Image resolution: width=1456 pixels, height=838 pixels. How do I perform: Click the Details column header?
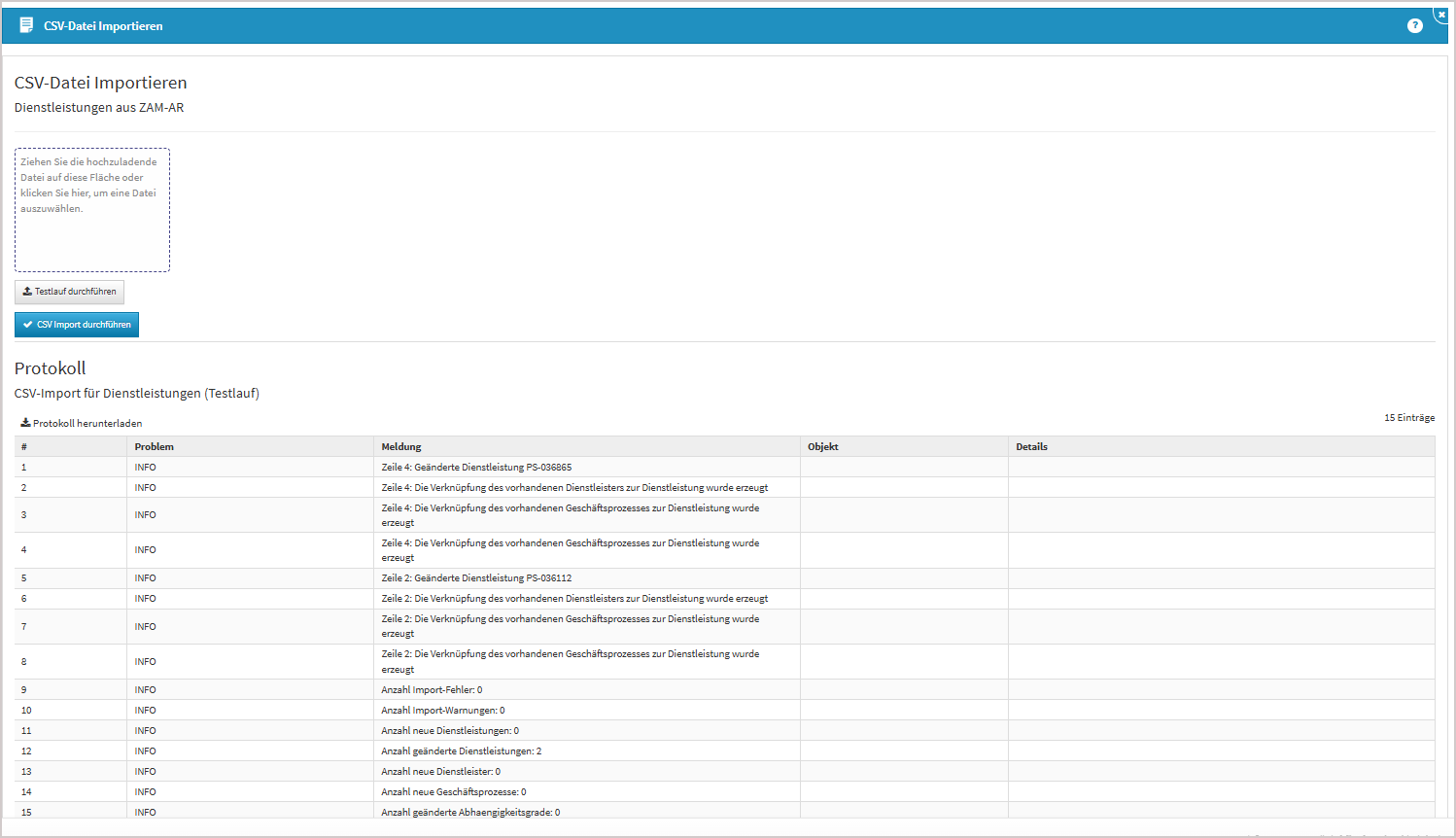click(x=1031, y=447)
